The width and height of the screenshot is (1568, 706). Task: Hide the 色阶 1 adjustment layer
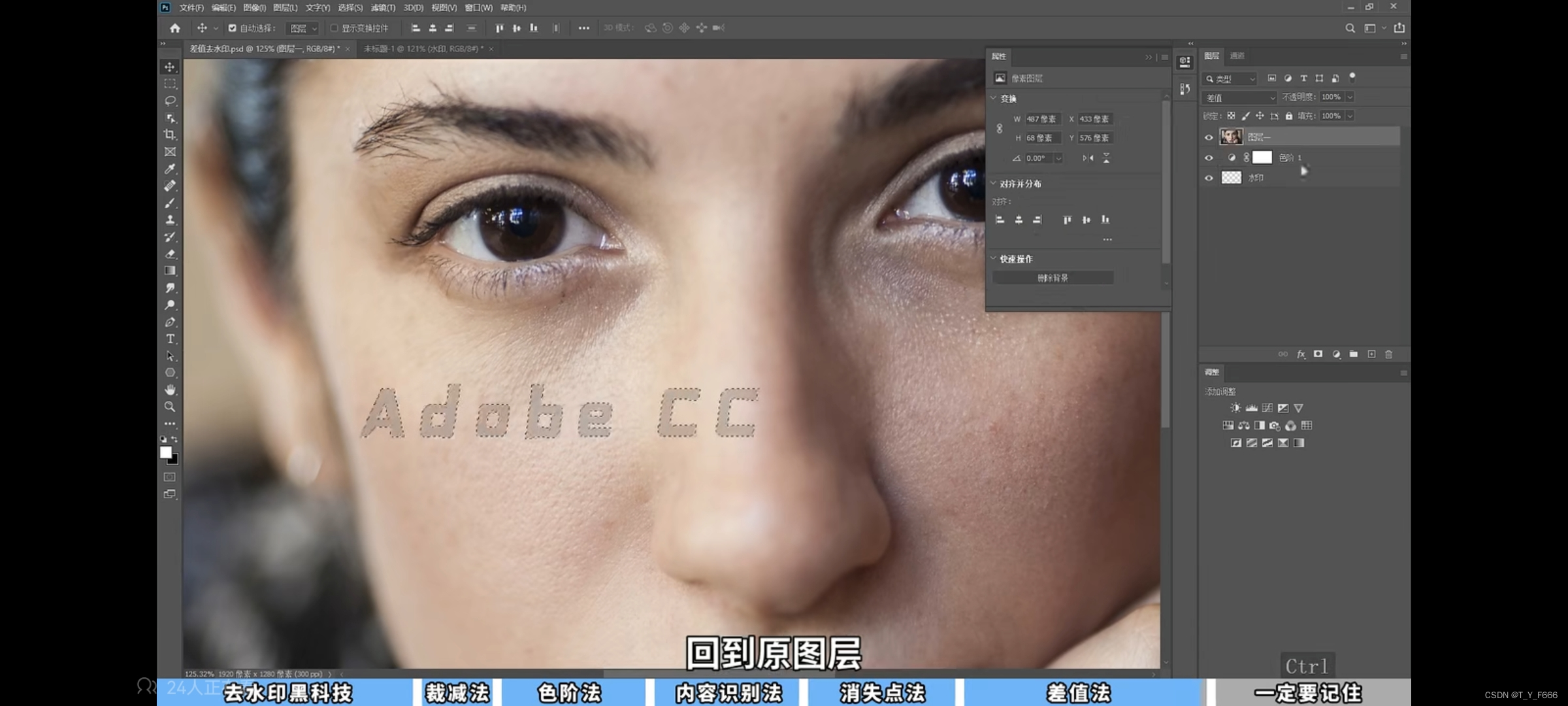(1209, 158)
